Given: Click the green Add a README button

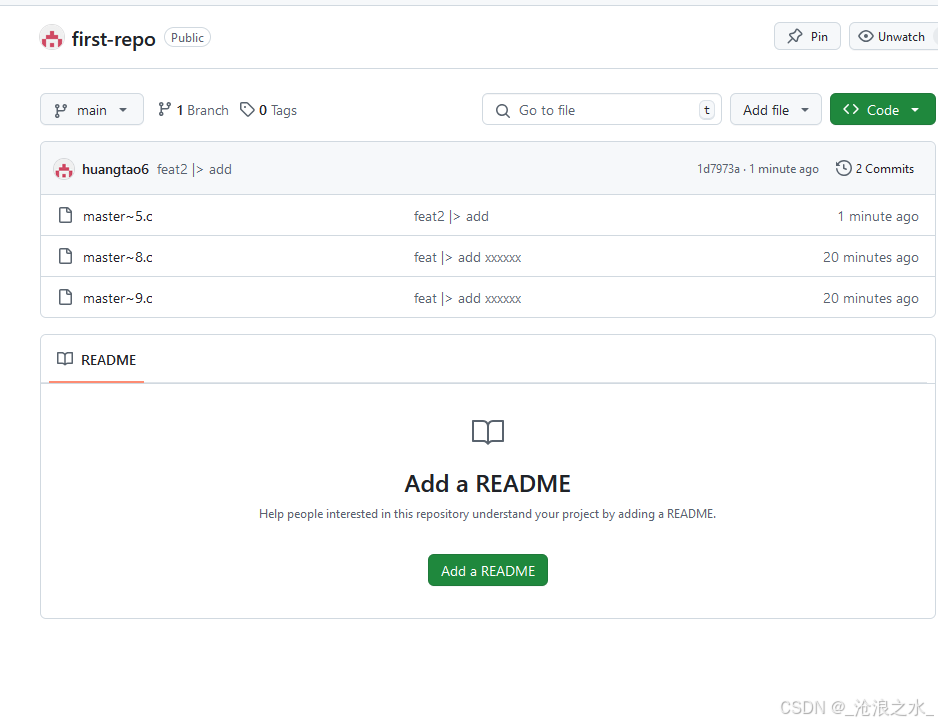Looking at the screenshot, I should [x=488, y=571].
